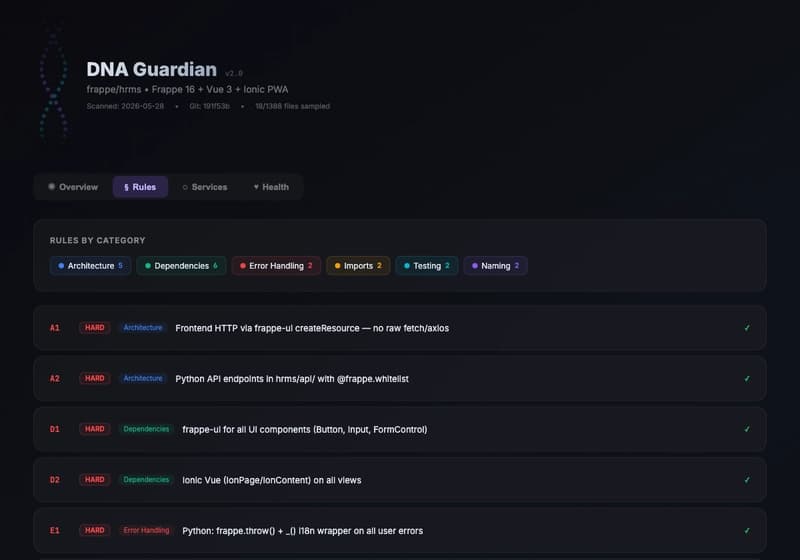Click rule ID A1

click(x=55, y=328)
